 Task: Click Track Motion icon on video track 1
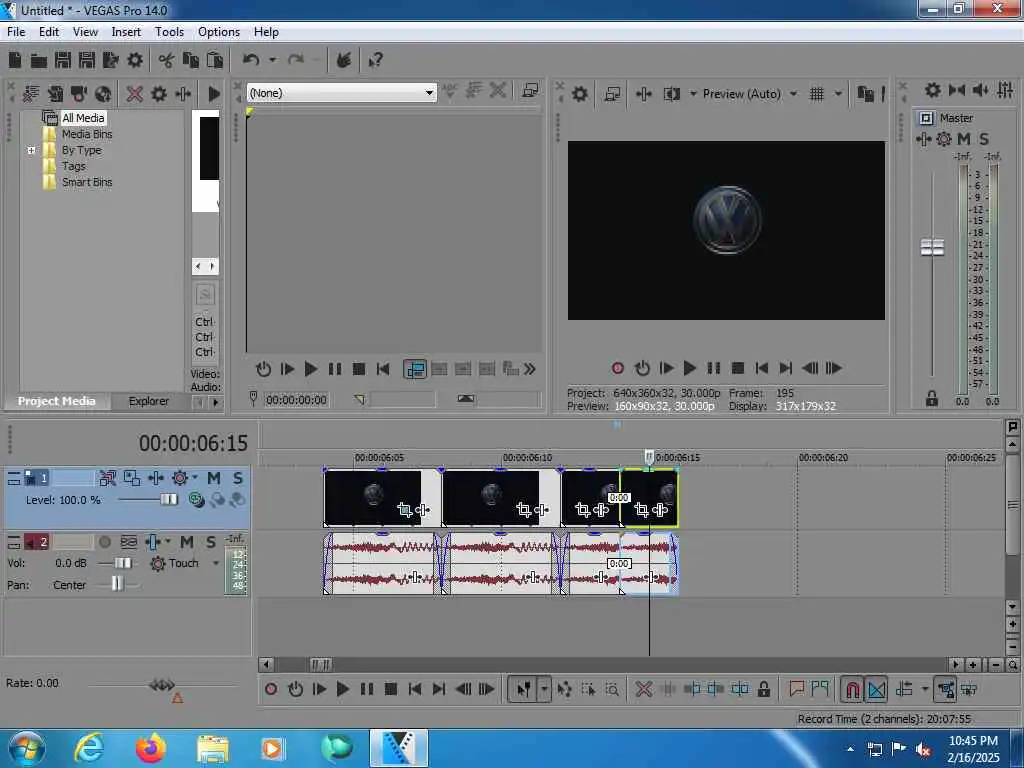131,478
